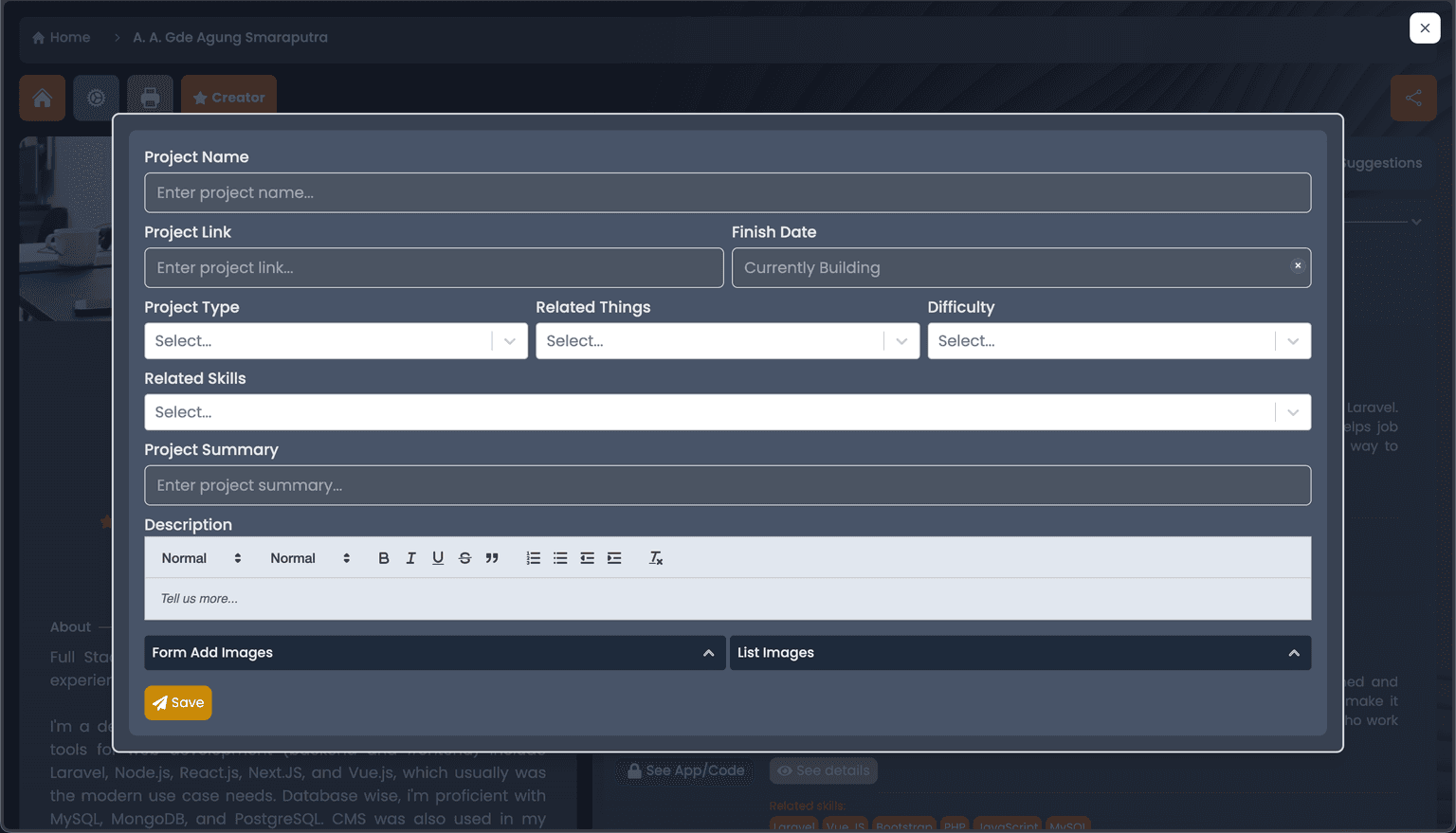1456x833 pixels.
Task: Create a numbered list in the description
Action: point(533,557)
